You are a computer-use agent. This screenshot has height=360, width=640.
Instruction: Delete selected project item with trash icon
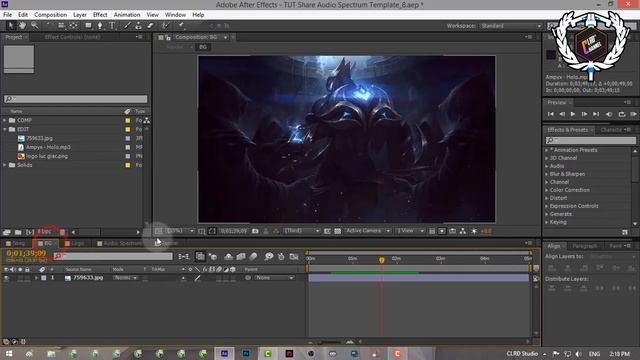pos(62,232)
